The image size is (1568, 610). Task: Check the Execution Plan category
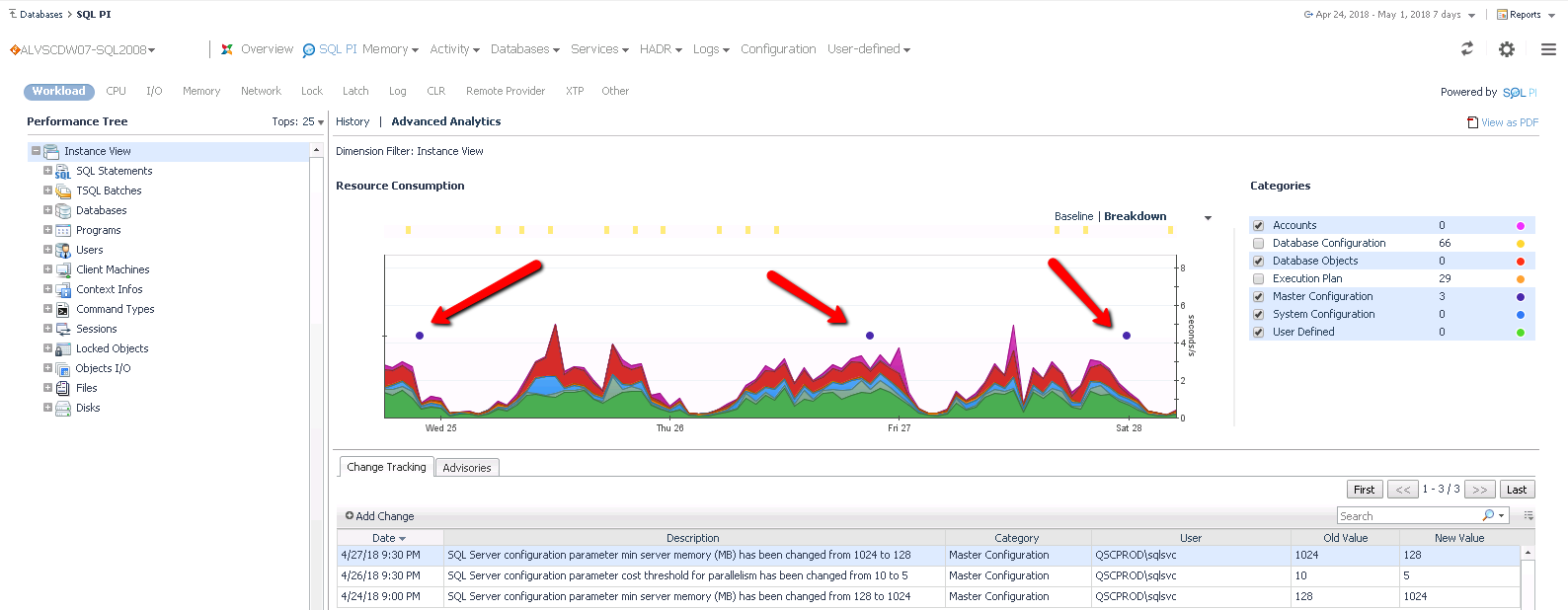(1258, 279)
